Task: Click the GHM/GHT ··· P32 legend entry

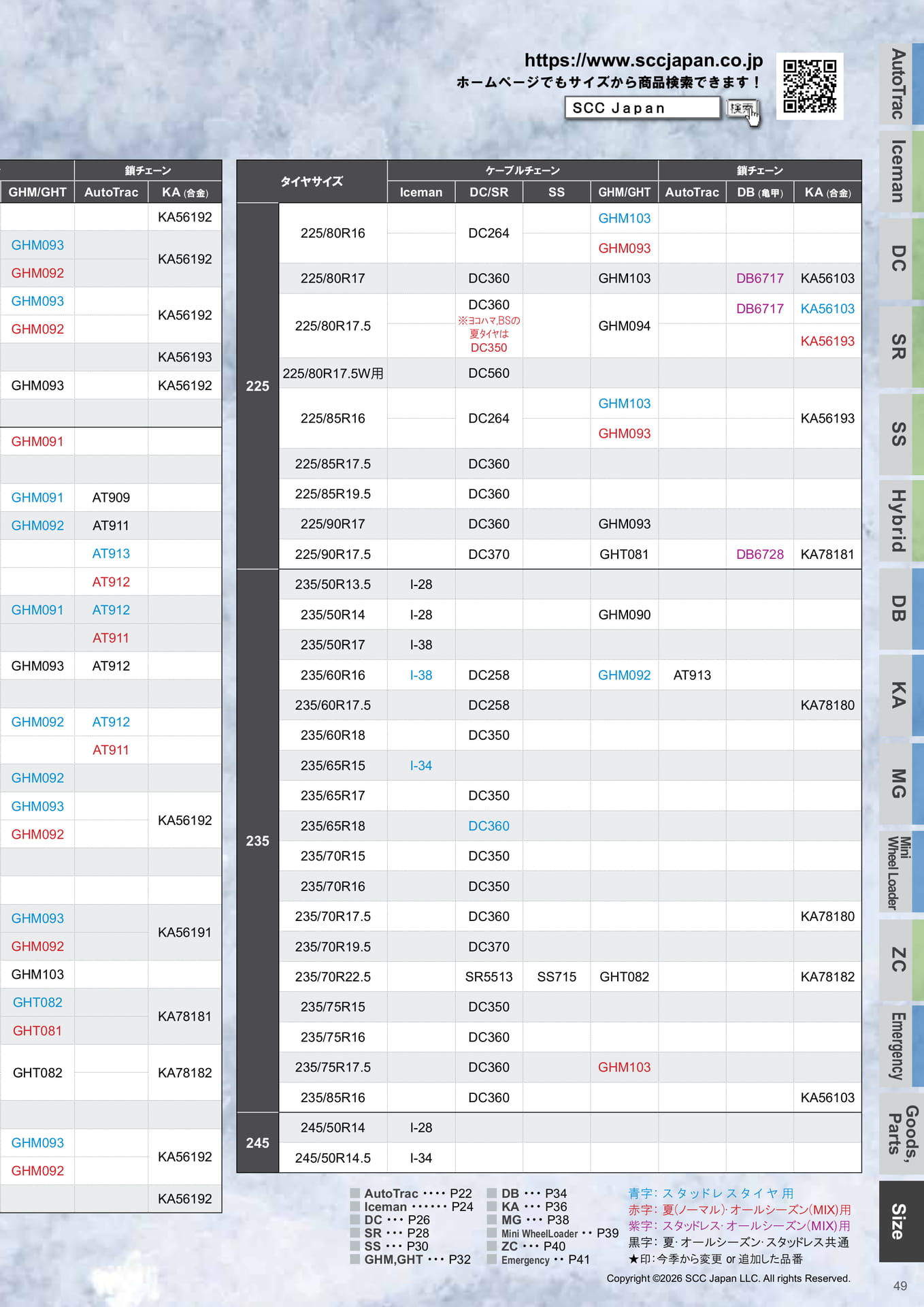Action: pyautogui.click(x=411, y=1259)
